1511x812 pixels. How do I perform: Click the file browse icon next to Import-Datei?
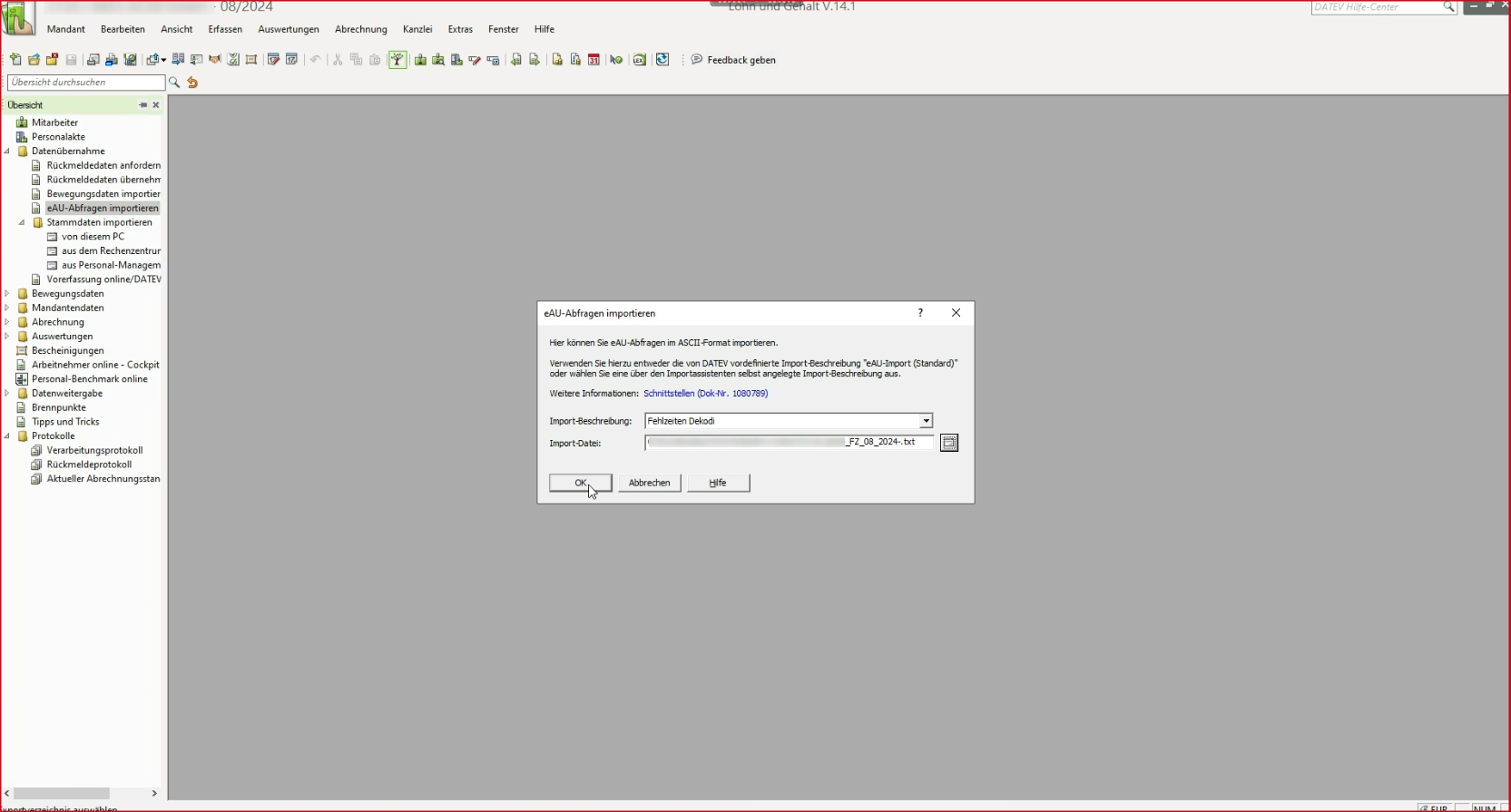(x=949, y=443)
